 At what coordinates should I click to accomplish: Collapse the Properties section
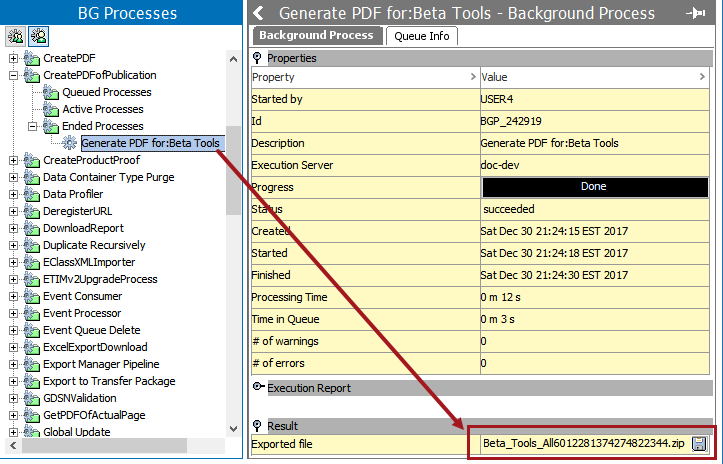point(258,58)
